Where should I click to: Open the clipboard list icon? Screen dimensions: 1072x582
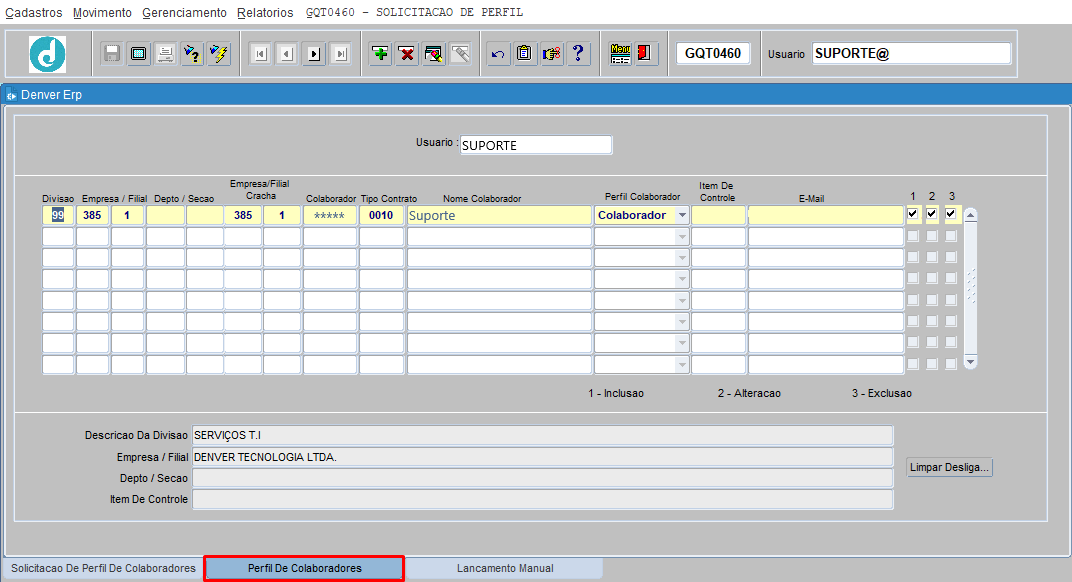tap(524, 53)
